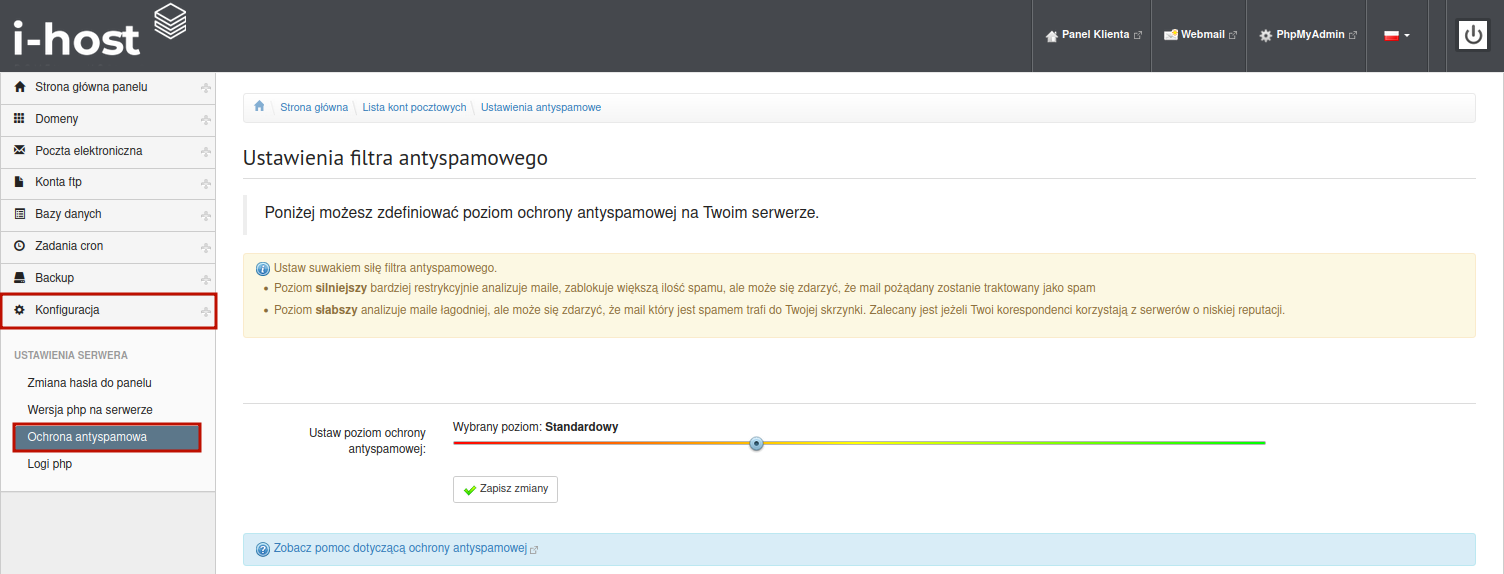Click the home icon in breadcrumb
This screenshot has height=574, width=1504.
tap(259, 107)
